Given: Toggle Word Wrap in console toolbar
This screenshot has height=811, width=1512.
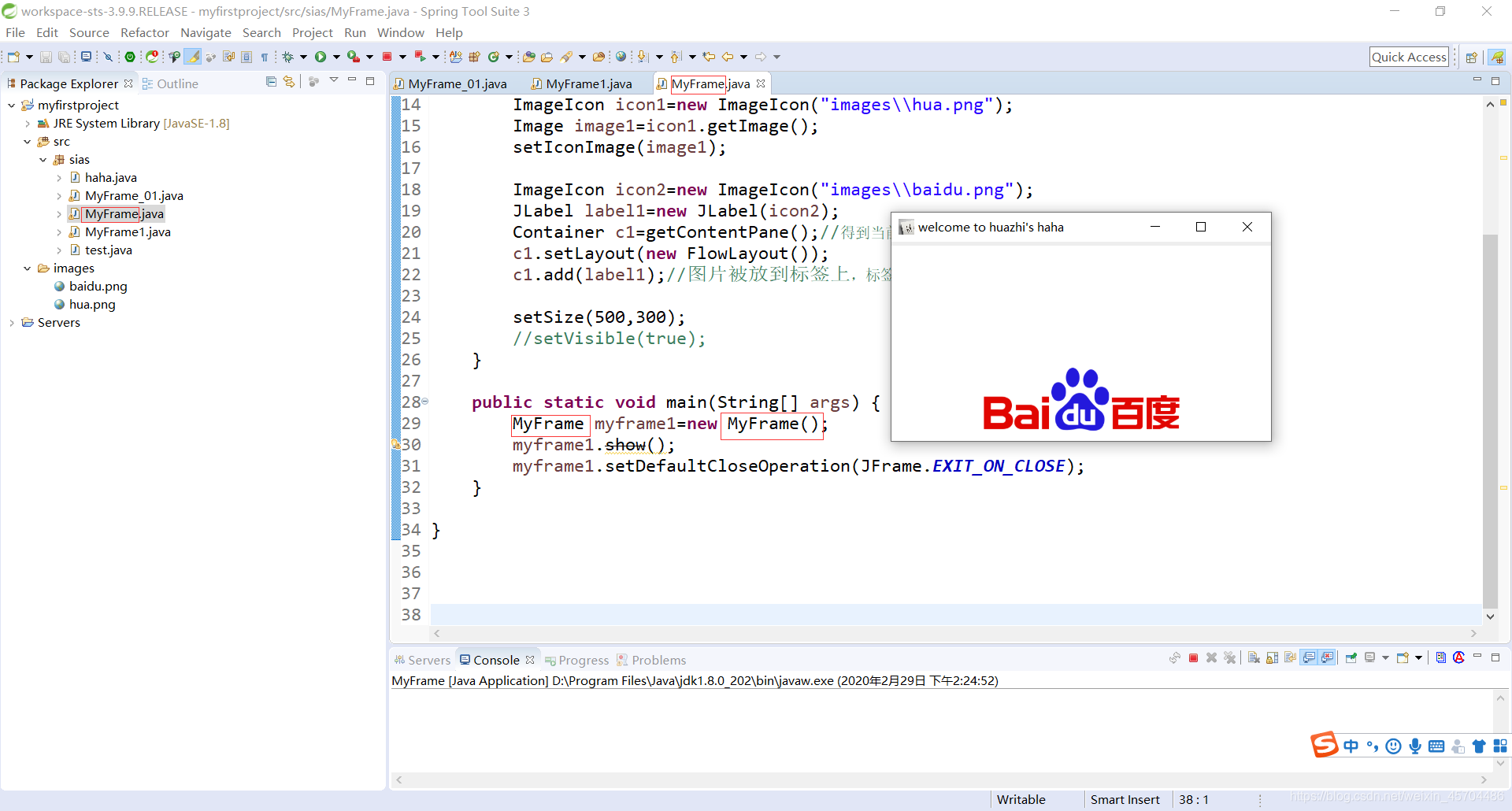Looking at the screenshot, I should click(x=1290, y=657).
